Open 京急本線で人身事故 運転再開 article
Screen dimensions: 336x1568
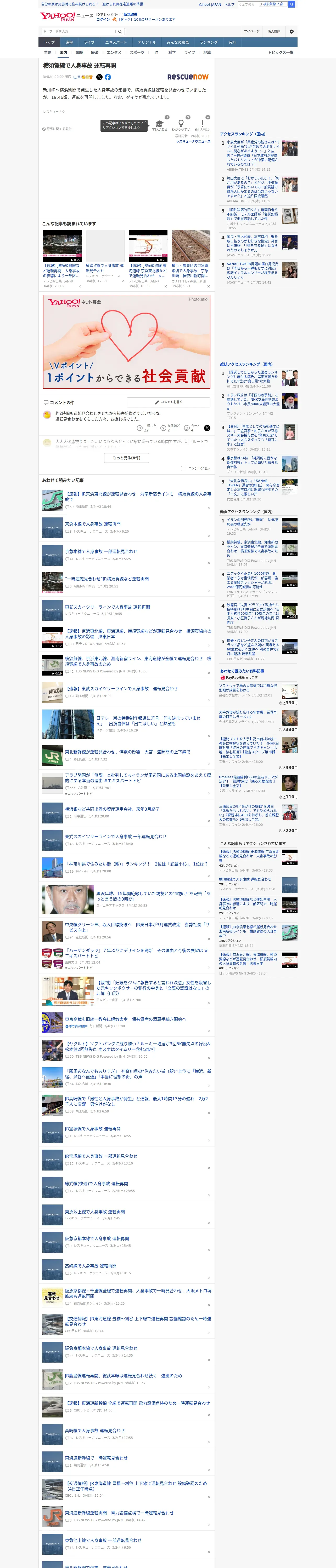(92, 524)
